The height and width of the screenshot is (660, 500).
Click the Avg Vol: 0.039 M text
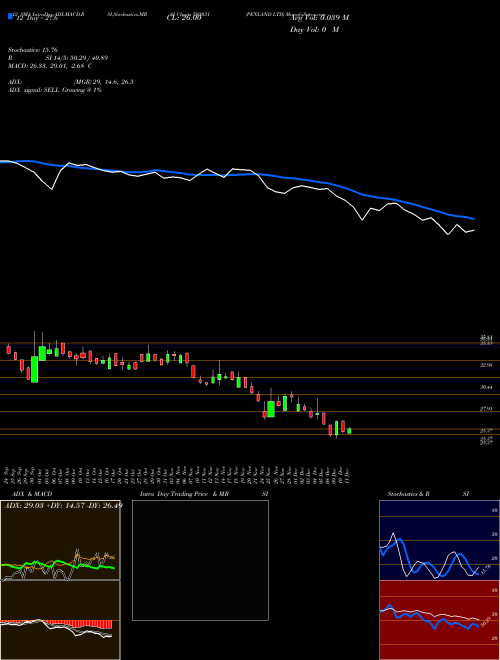click(x=319, y=18)
